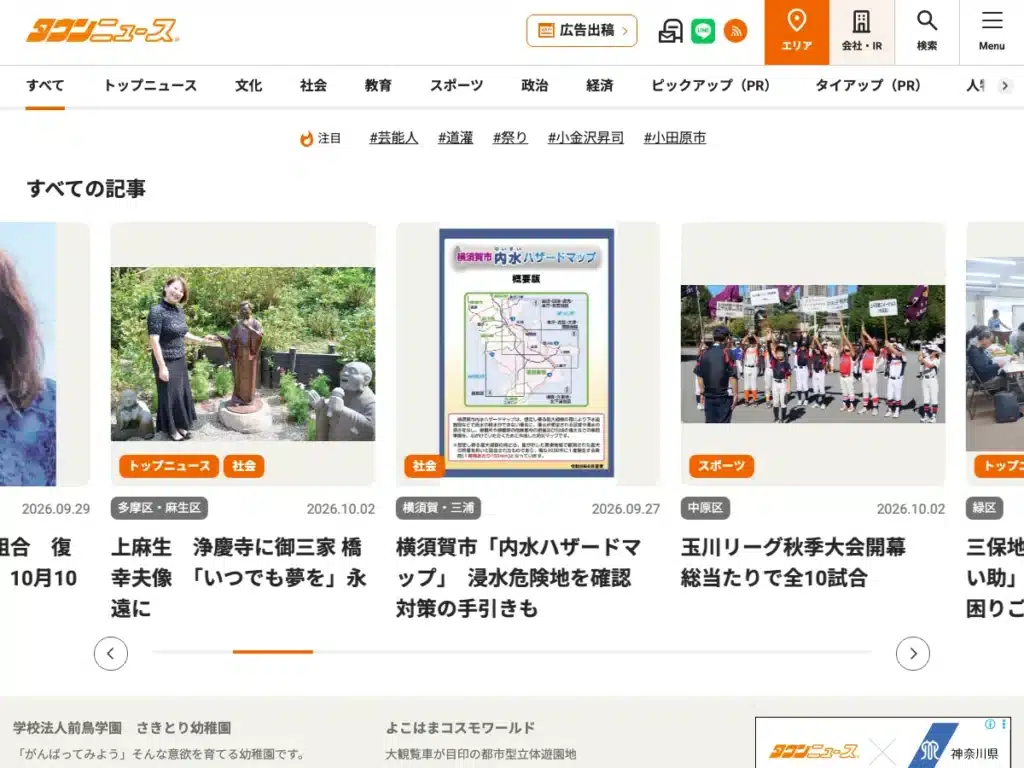1024x768 pixels.
Task: Switch to the スポーツ tab
Action: [456, 86]
